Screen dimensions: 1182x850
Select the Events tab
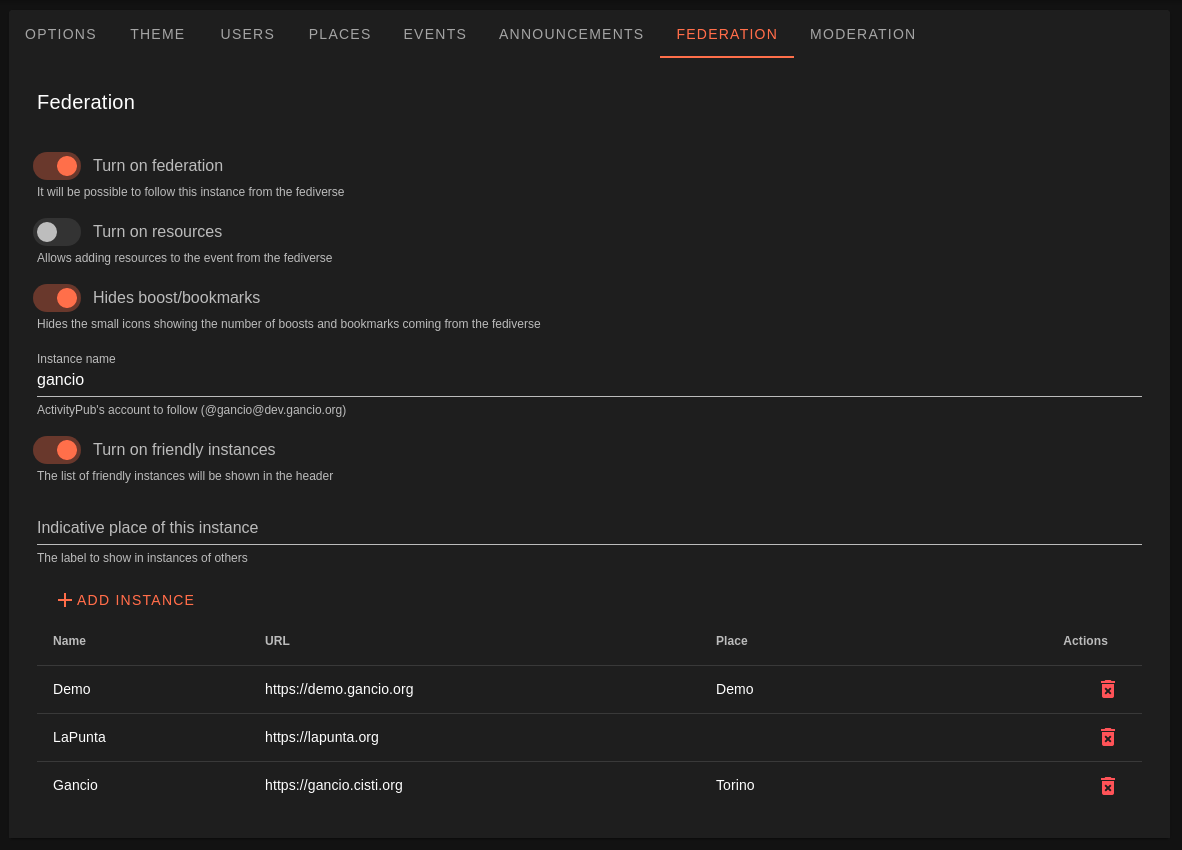tap(435, 34)
